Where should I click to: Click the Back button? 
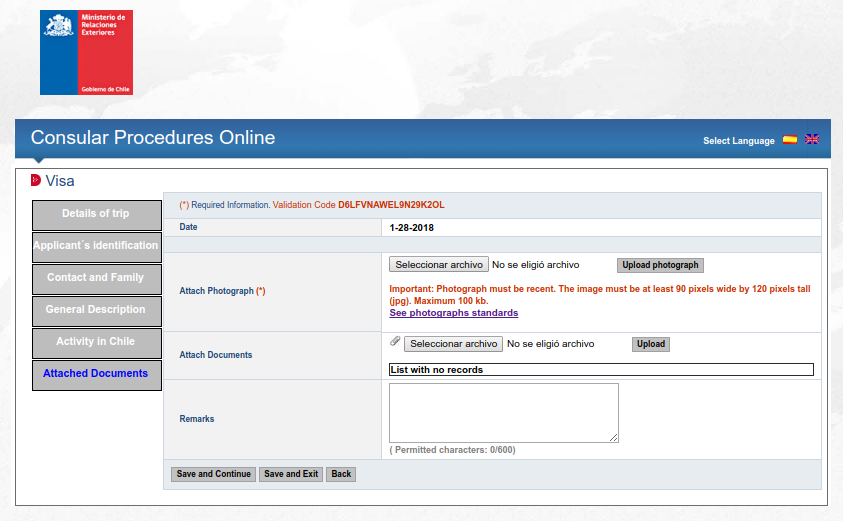click(x=341, y=474)
